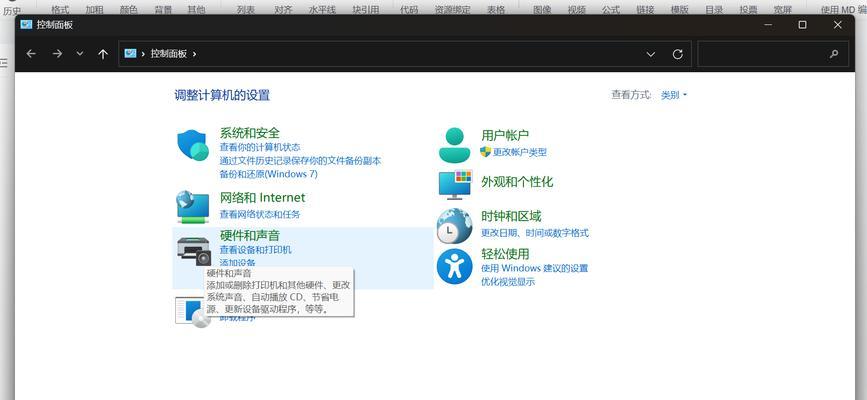Click 更改帐户类型 link
The image size is (867, 400).
click(520, 152)
